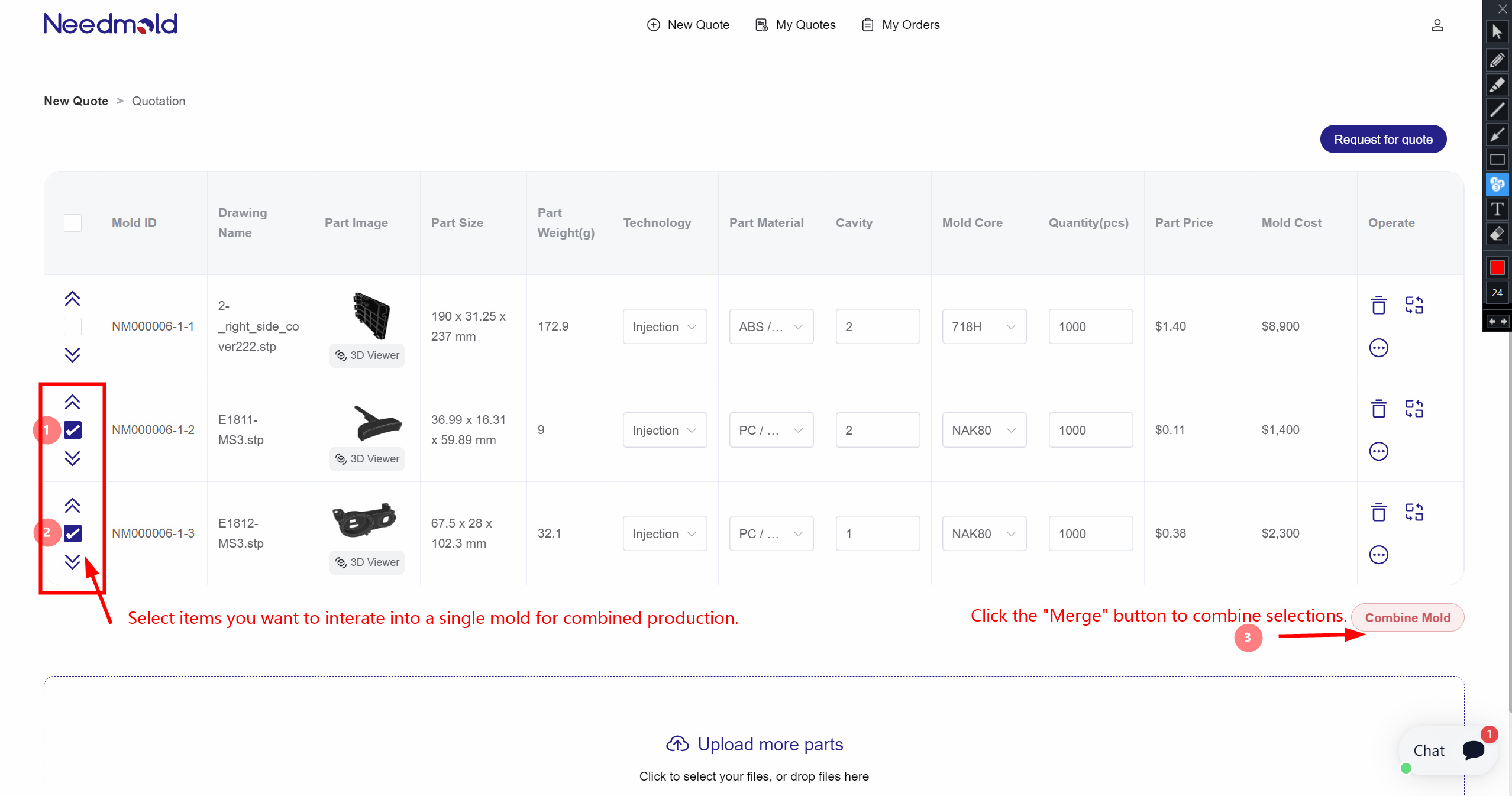Expand the ABS part material dropdown
Screen dimensions: 1512x796
click(771, 326)
